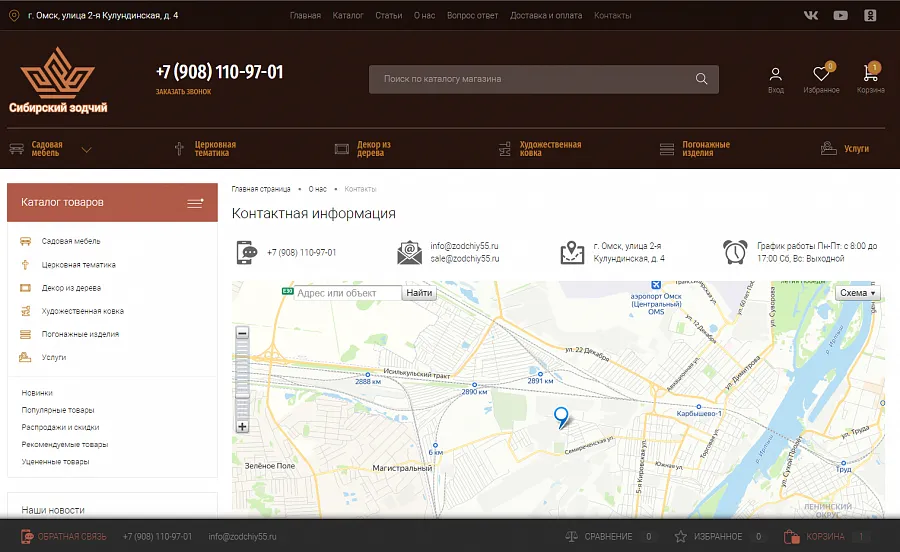Open Контакты in top menu

612,15
